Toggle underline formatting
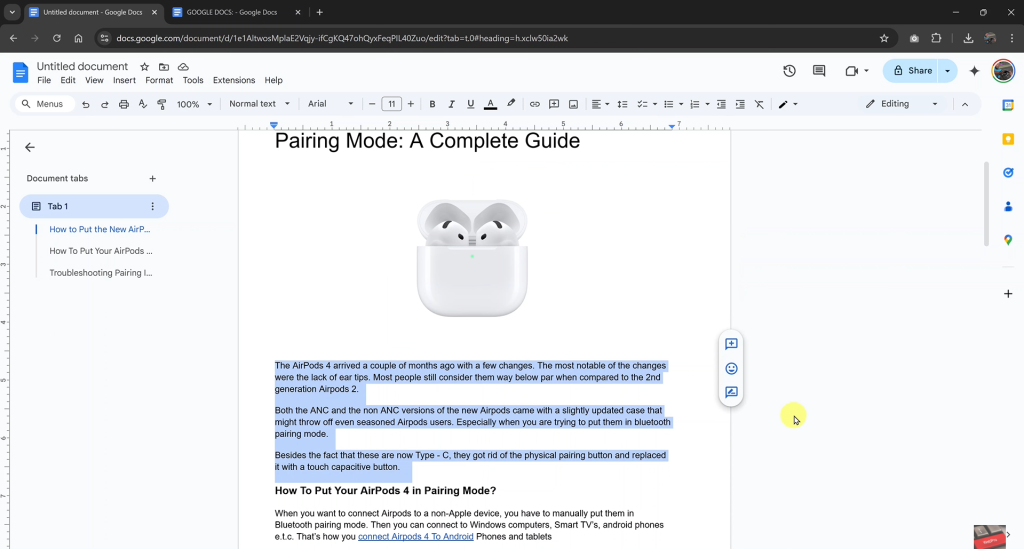The height and width of the screenshot is (549, 1024). tap(470, 104)
